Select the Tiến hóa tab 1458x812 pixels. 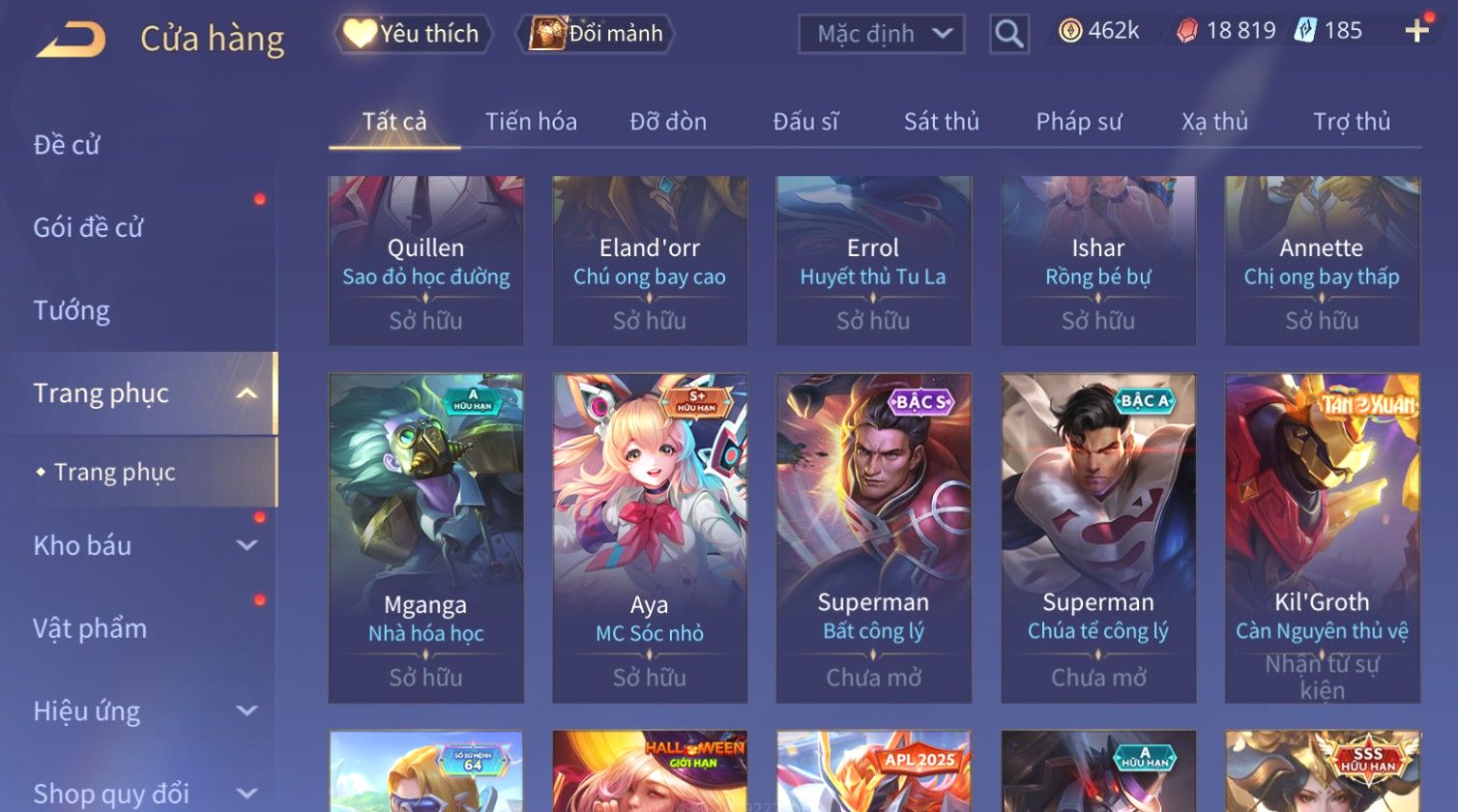tap(531, 122)
